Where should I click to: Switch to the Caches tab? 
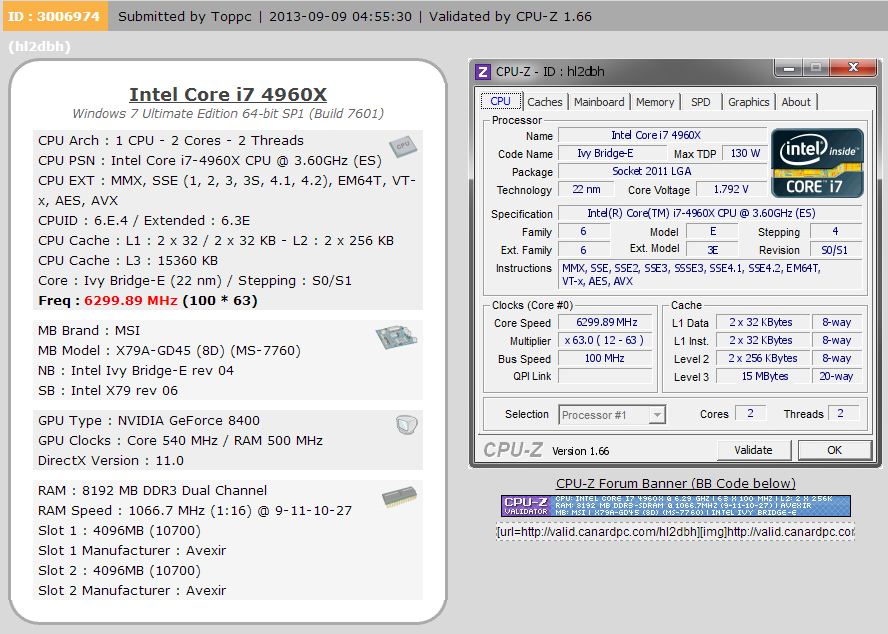click(x=545, y=102)
